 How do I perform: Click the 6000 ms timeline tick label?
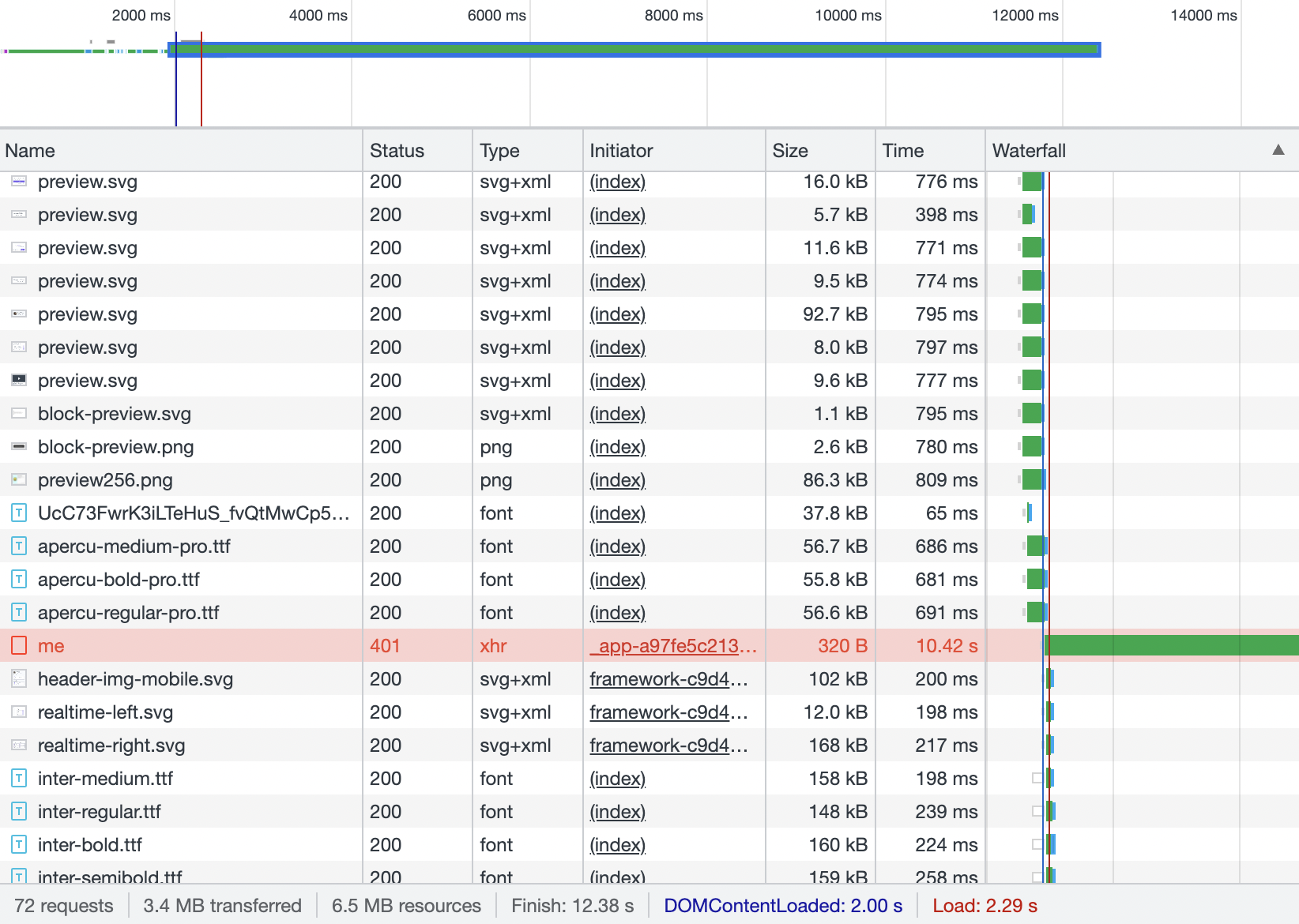[x=496, y=15]
